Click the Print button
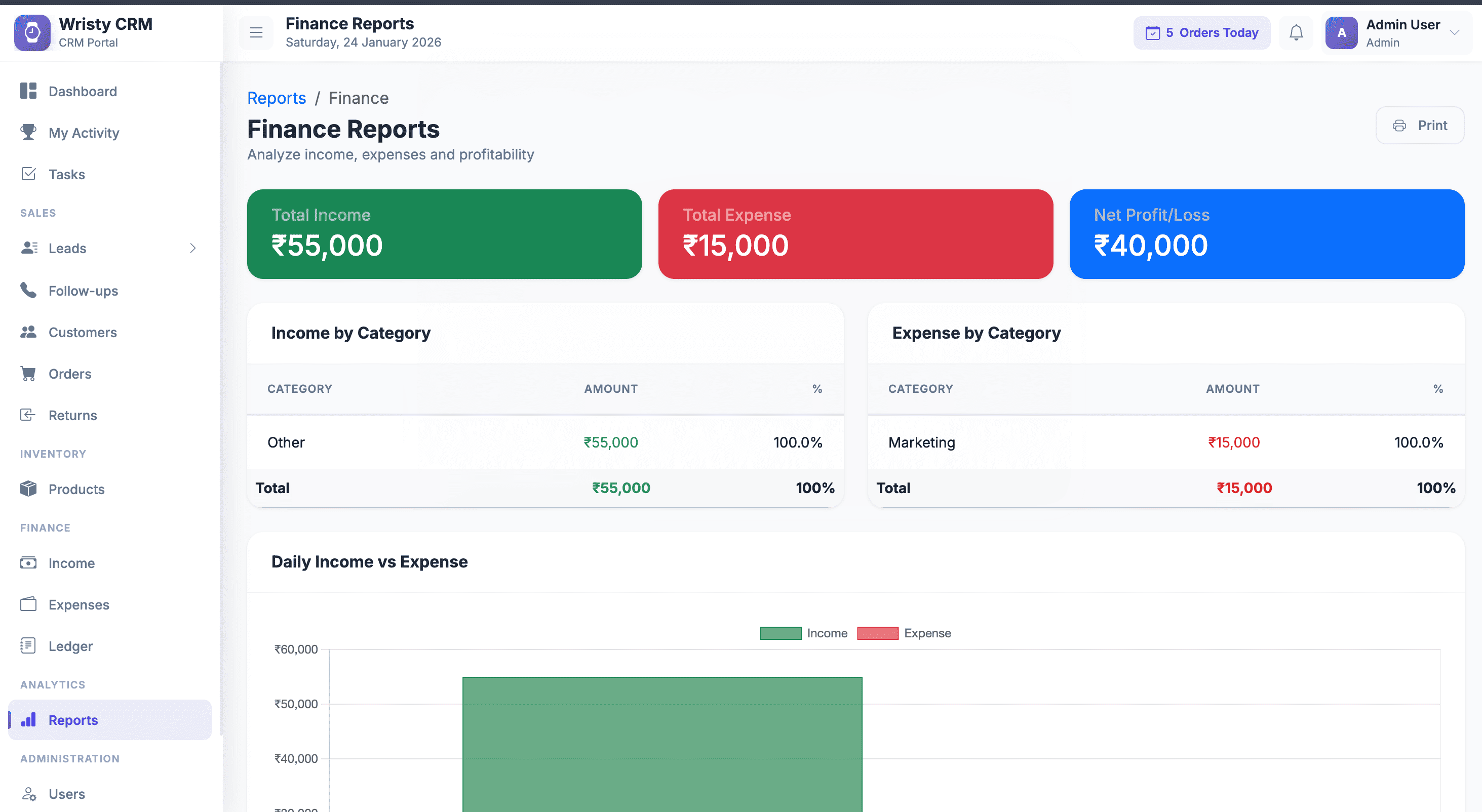The height and width of the screenshot is (812, 1482). point(1419,126)
